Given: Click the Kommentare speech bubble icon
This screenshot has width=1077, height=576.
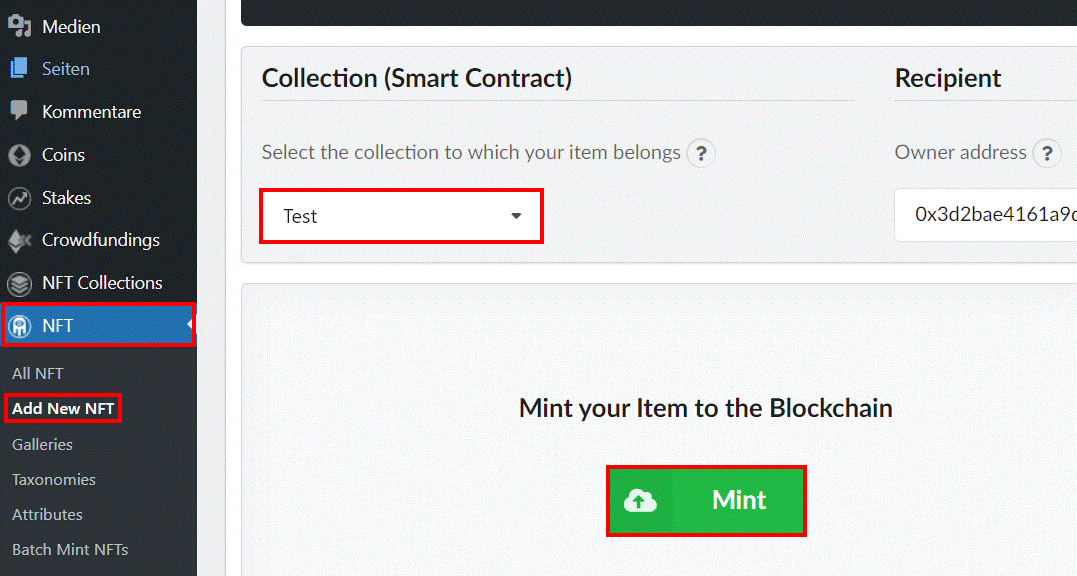Looking at the screenshot, I should [19, 111].
